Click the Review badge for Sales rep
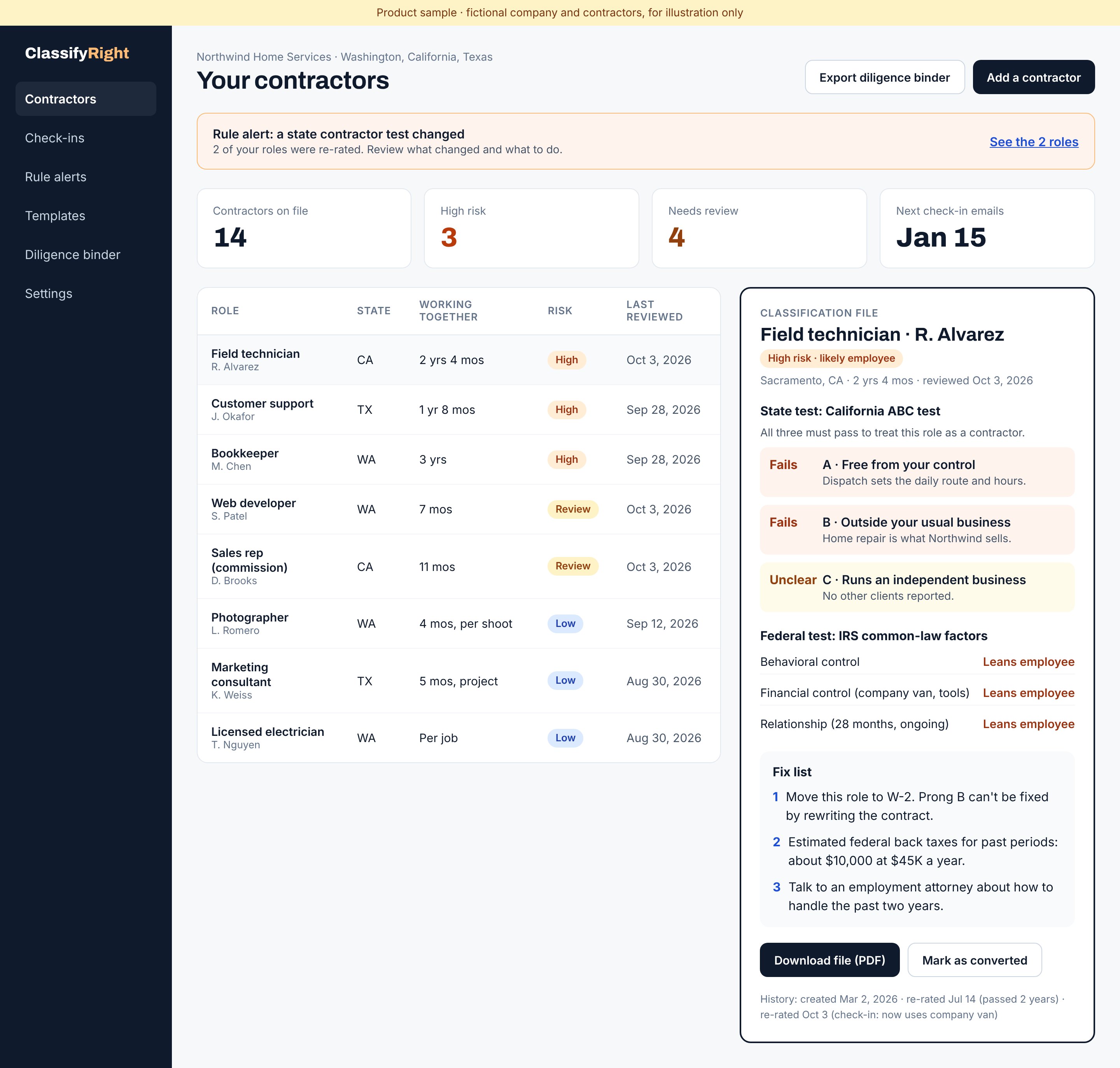 click(x=572, y=566)
